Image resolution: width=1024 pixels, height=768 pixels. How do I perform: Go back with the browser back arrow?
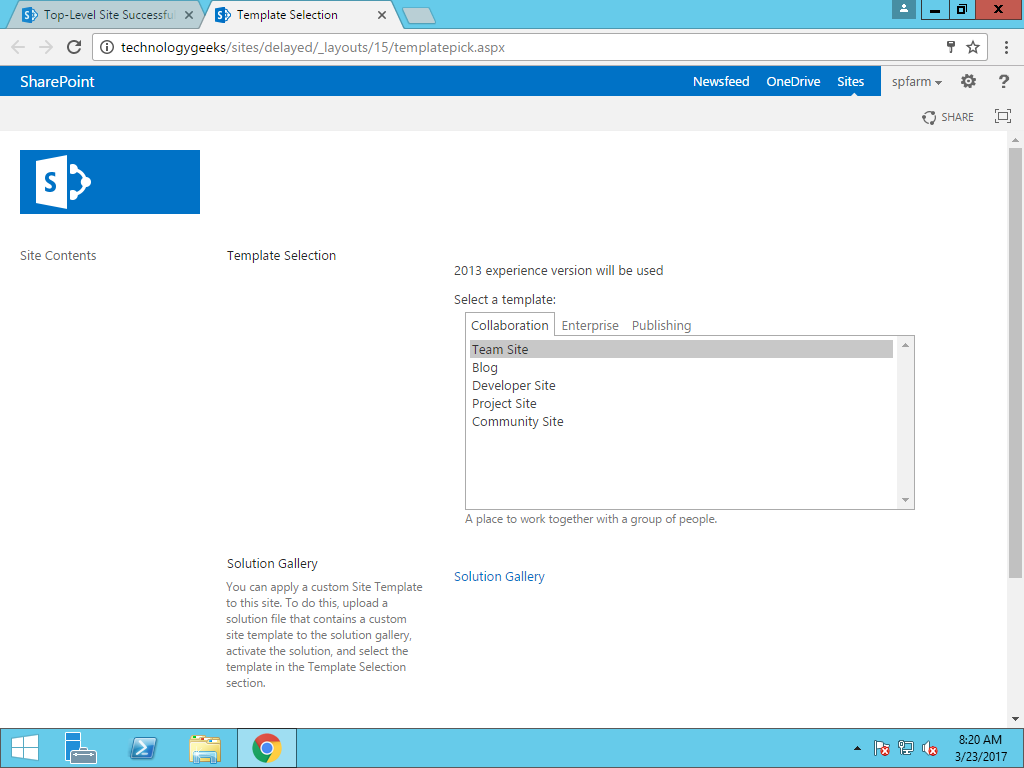point(18,47)
